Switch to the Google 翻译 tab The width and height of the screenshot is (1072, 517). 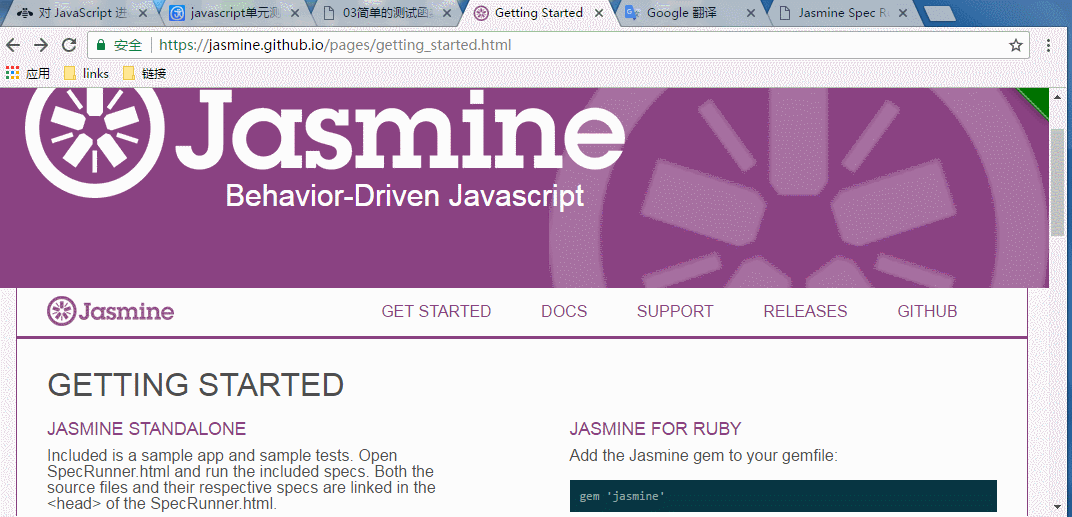(691, 13)
